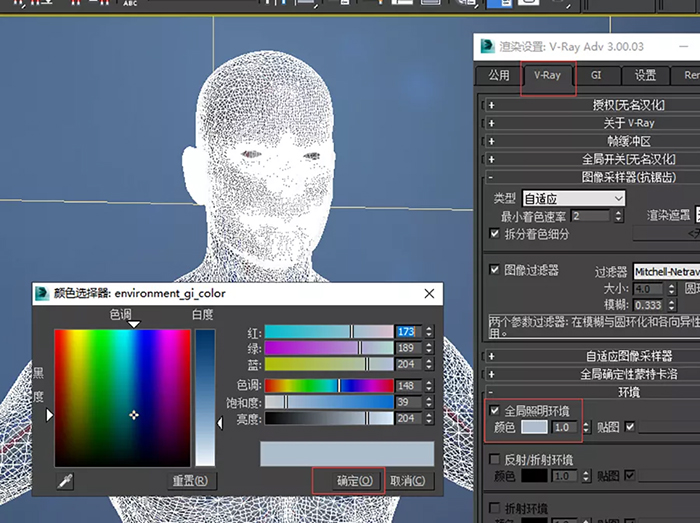Click the red value spinner arrows
The height and width of the screenshot is (523, 700).
[429, 332]
